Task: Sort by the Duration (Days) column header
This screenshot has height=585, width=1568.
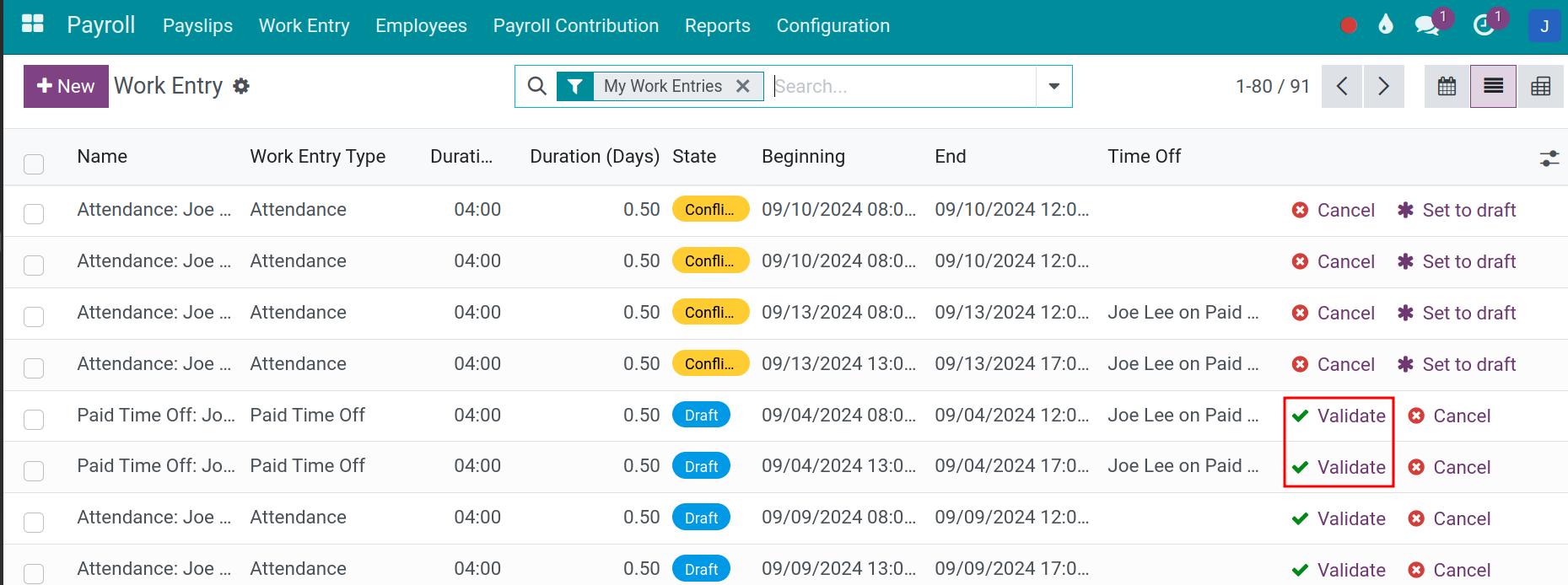Action: [595, 156]
